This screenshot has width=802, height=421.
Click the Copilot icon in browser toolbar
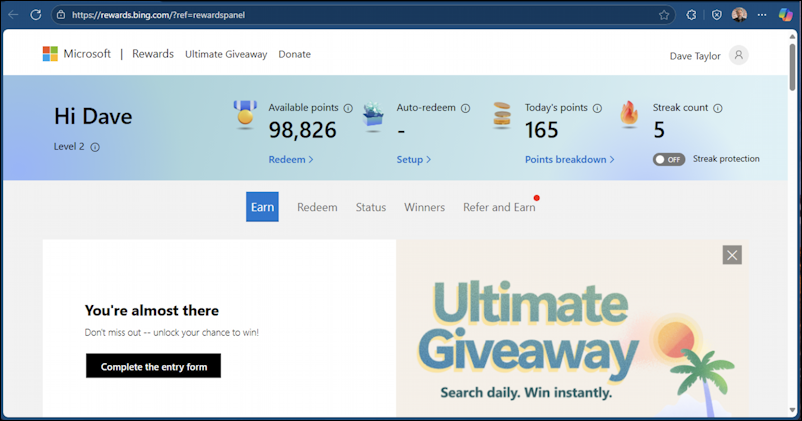(x=786, y=15)
